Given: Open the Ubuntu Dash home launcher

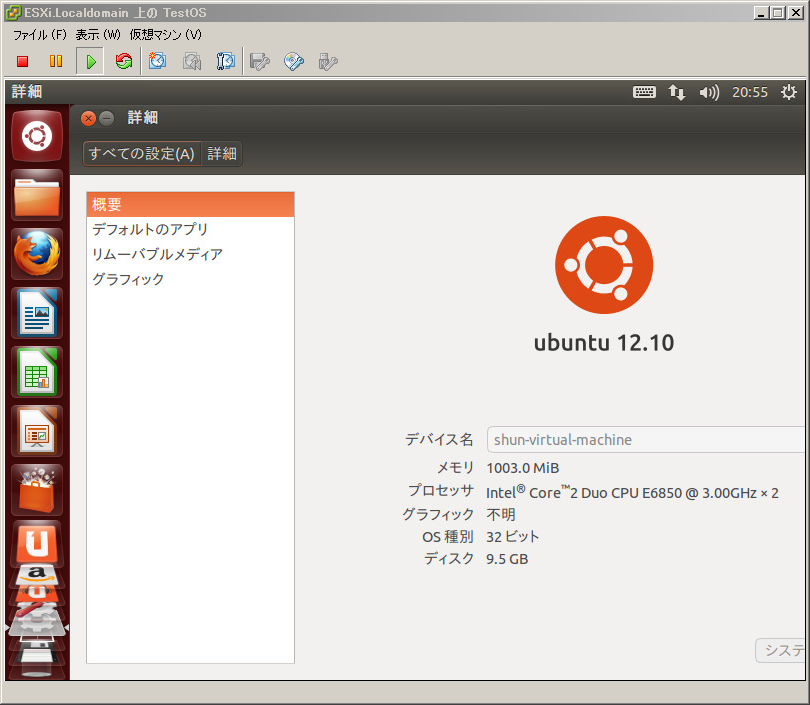Looking at the screenshot, I should tap(37, 136).
